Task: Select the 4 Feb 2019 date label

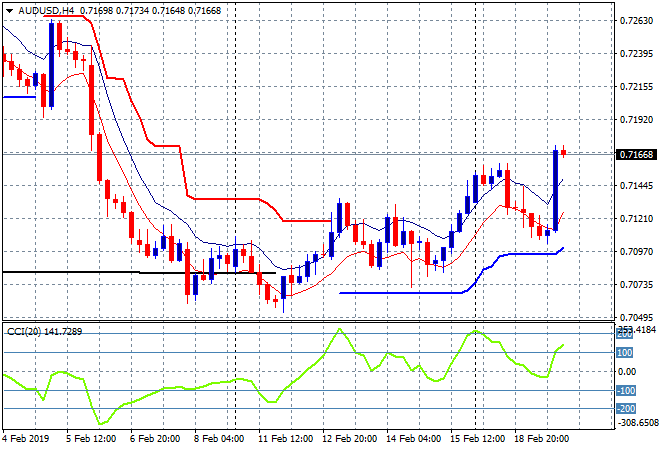Action: (26, 438)
